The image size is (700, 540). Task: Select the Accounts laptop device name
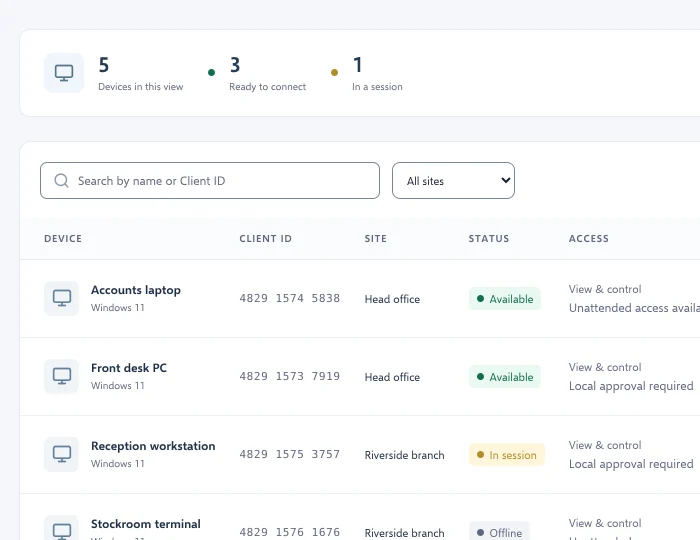pyautogui.click(x=136, y=290)
